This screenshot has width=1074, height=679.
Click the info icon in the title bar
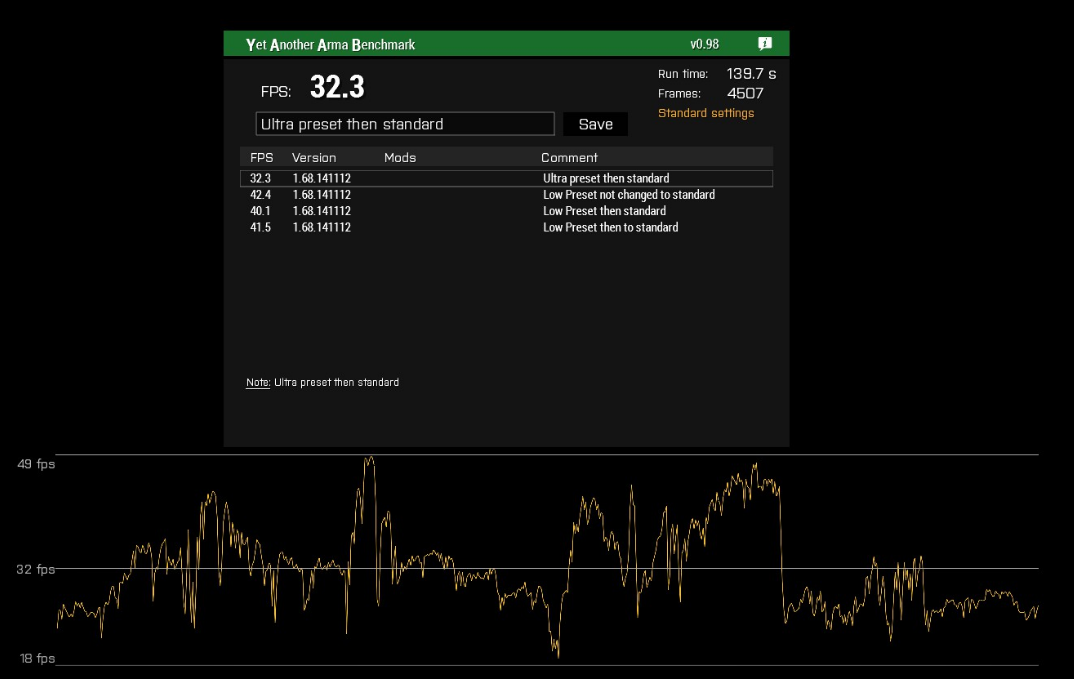[x=765, y=44]
